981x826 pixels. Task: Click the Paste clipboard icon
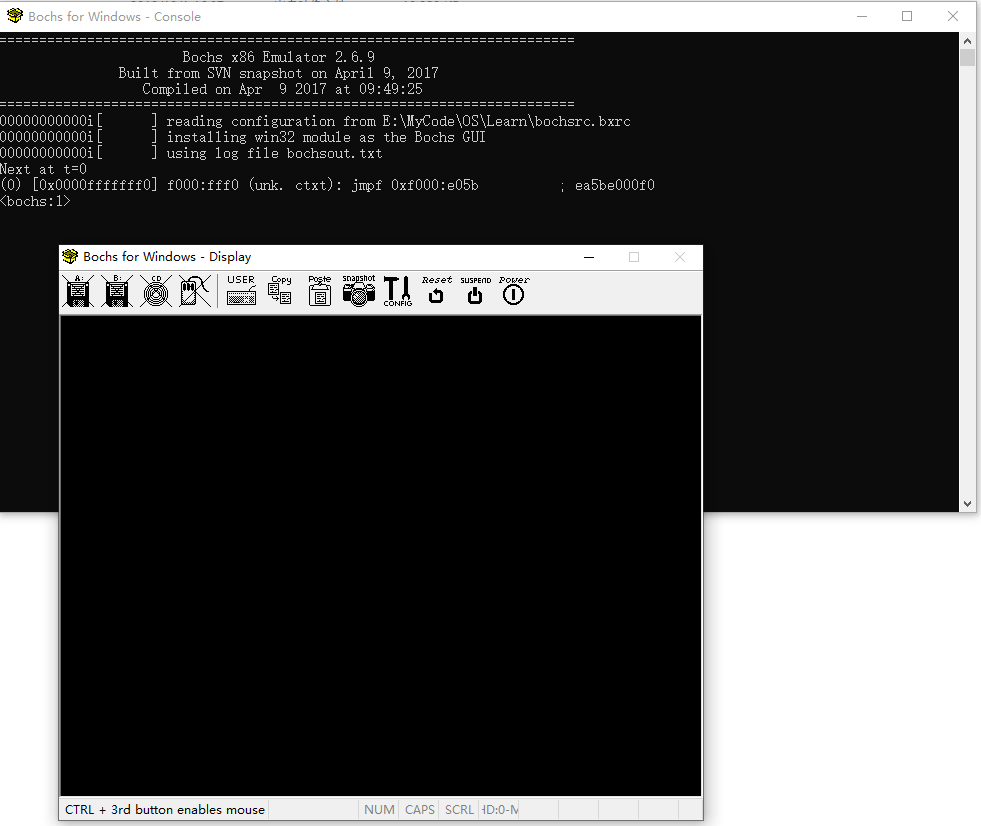point(320,291)
